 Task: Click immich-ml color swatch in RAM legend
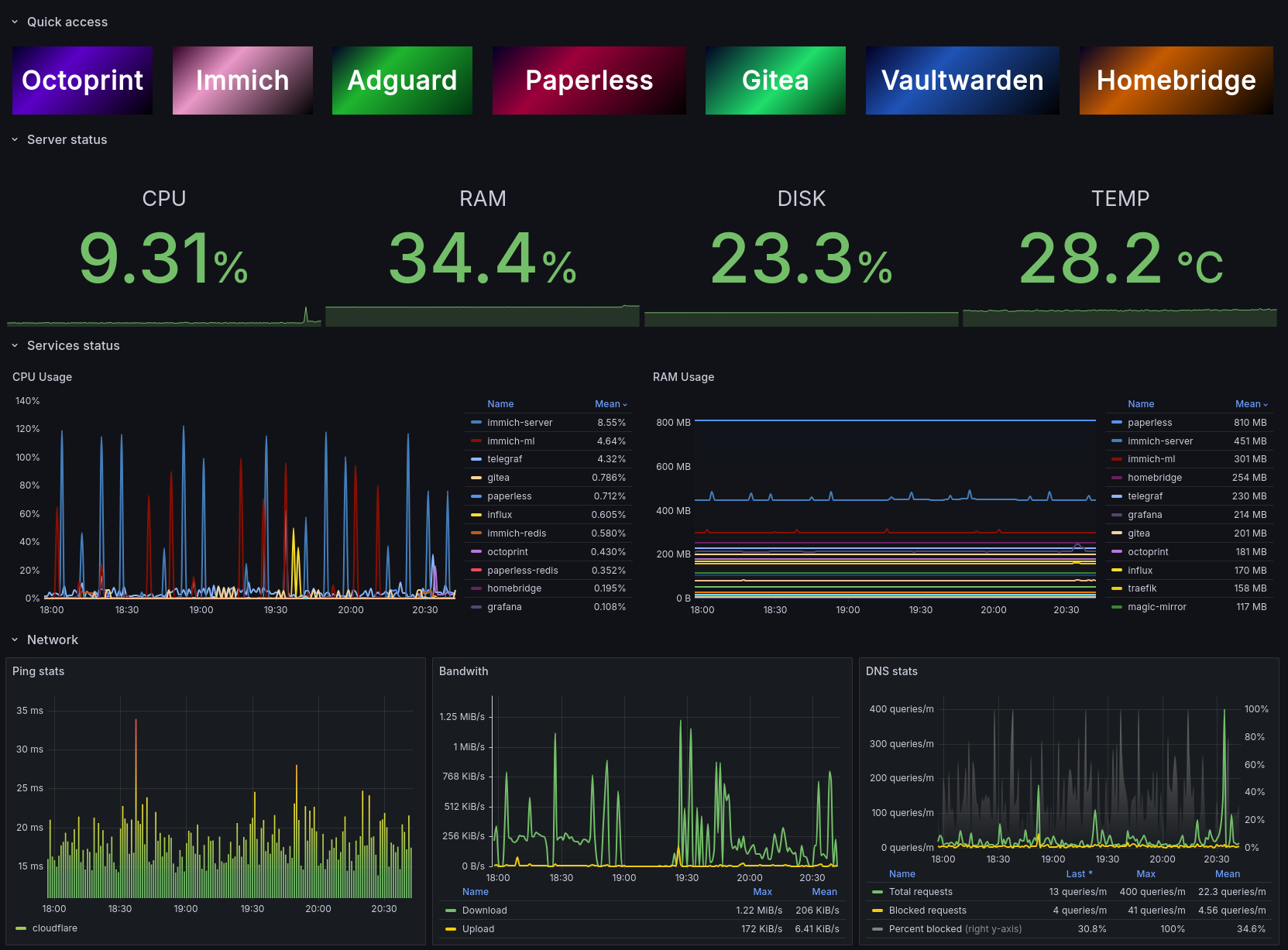point(1117,459)
